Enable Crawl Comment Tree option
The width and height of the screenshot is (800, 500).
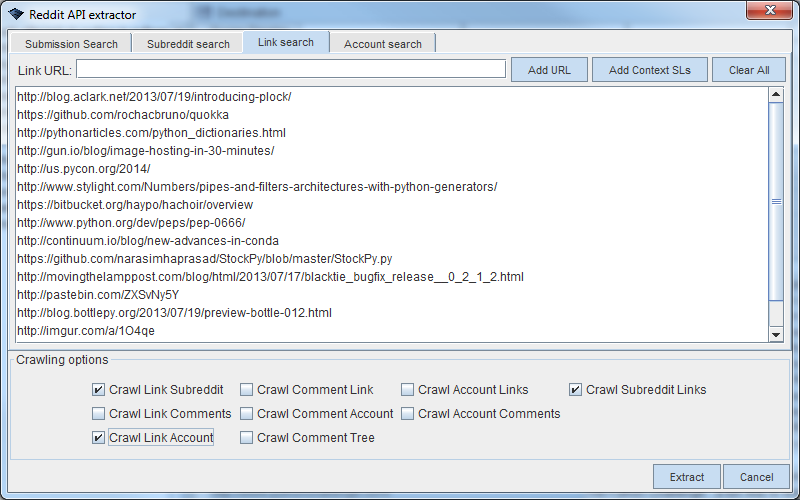click(x=246, y=438)
